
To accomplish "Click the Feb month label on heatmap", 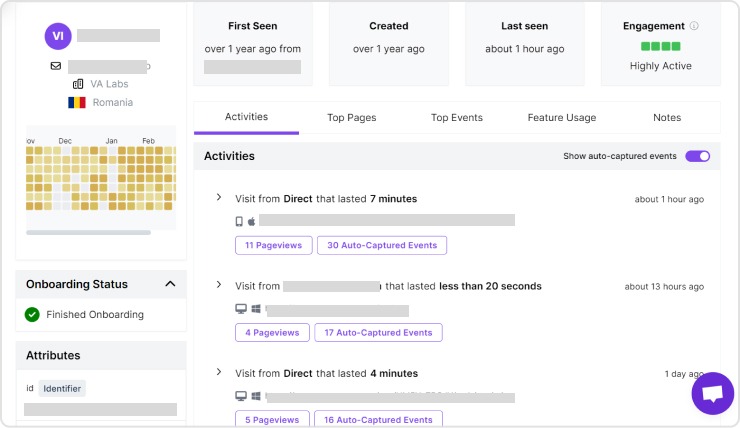I will point(149,141).
